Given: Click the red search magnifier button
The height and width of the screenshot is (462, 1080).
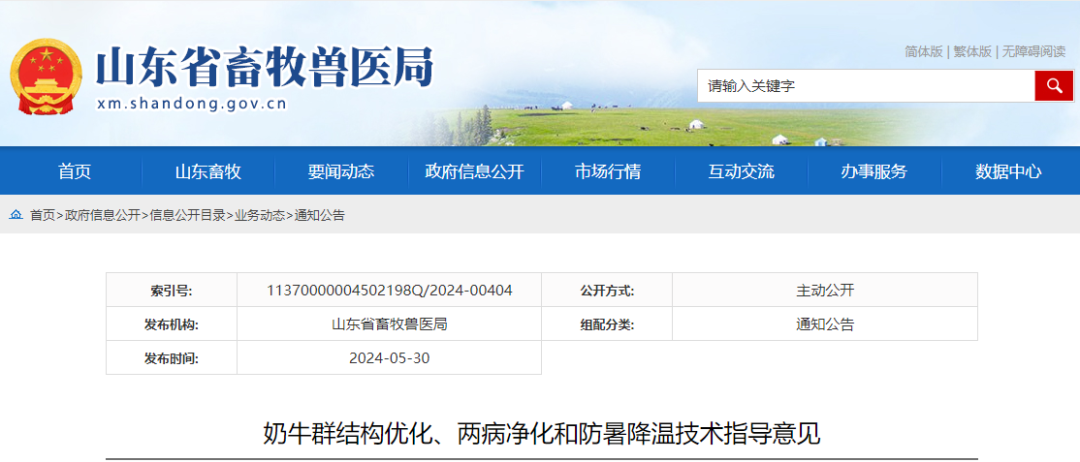Looking at the screenshot, I should (x=1053, y=86).
